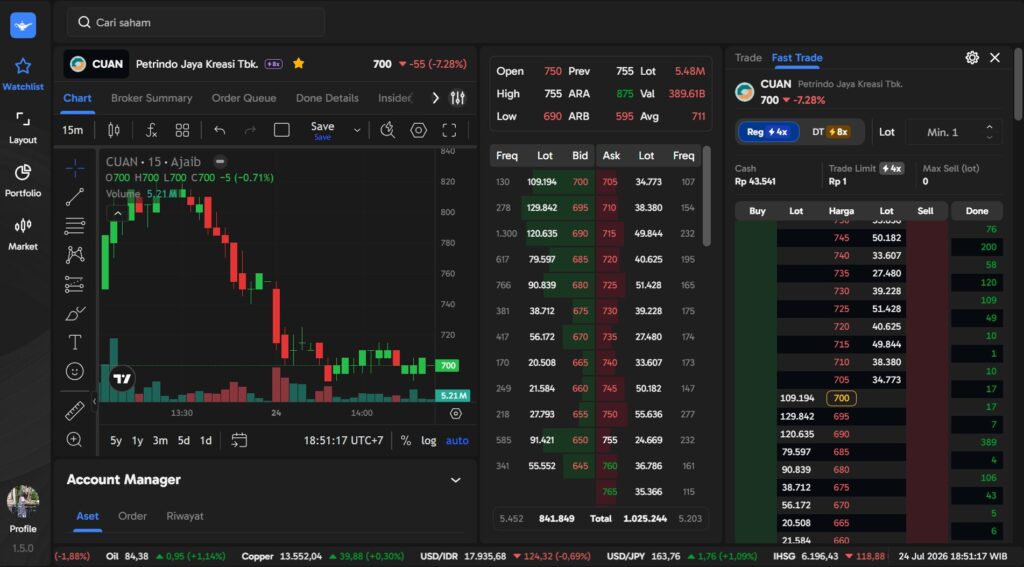This screenshot has height=567, width=1024.
Task: Adjust the Lot quantity stepper arrows
Action: click(x=989, y=132)
